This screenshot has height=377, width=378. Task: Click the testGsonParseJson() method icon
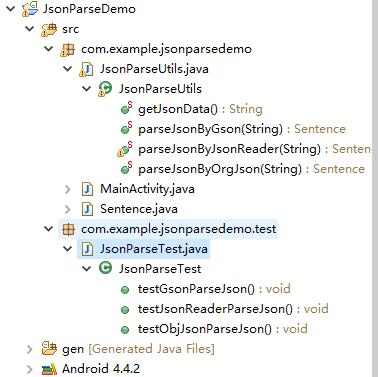tap(125, 290)
